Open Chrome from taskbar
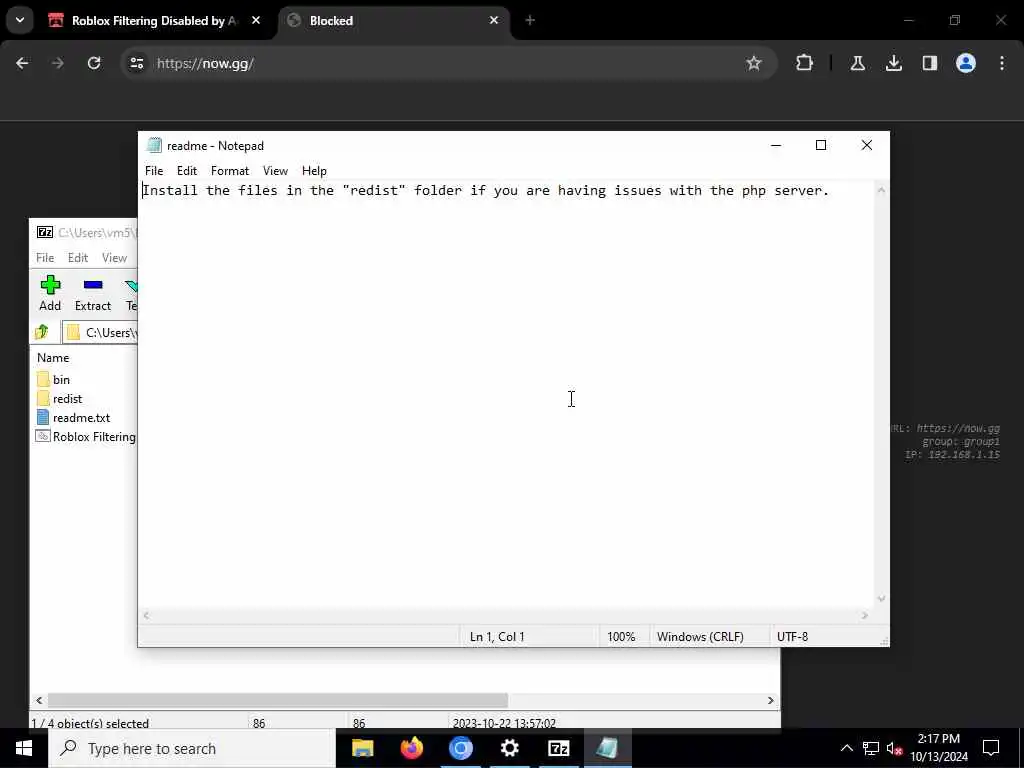 tap(460, 748)
